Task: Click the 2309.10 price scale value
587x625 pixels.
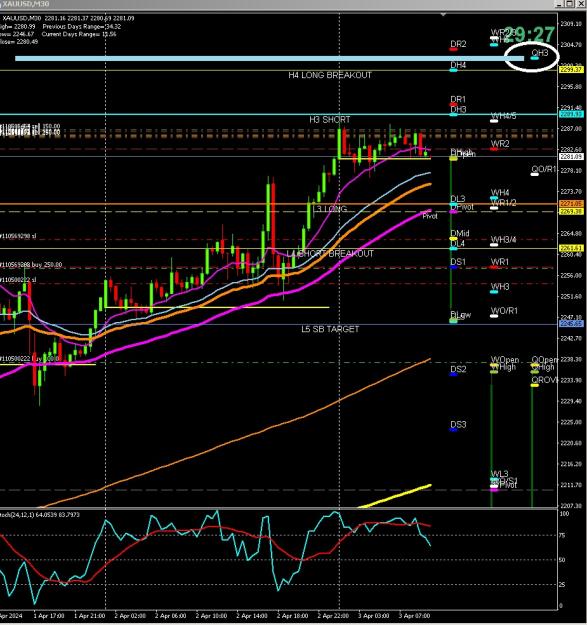Action: coord(571,24)
